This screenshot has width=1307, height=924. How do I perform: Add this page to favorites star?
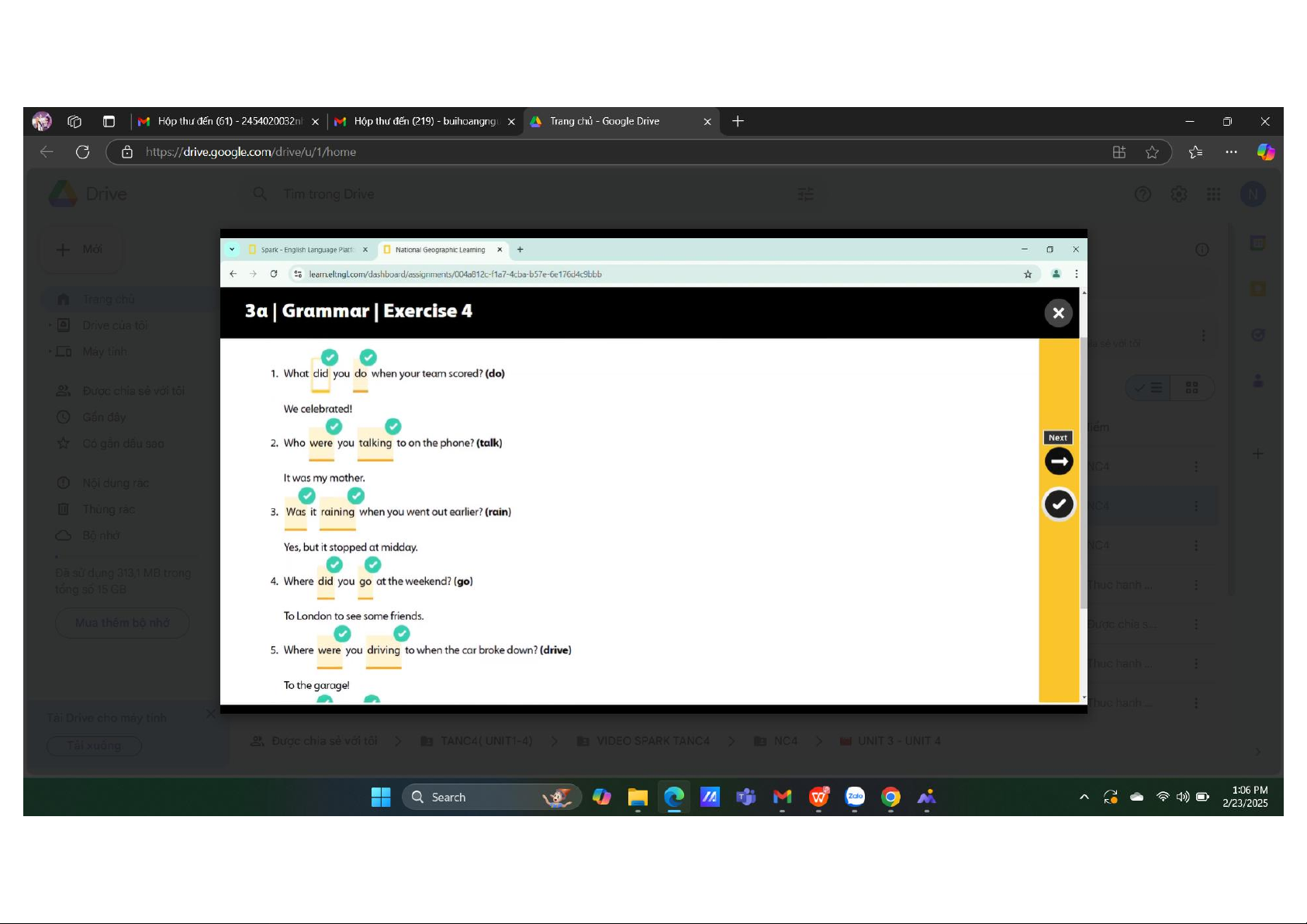[x=1152, y=152]
